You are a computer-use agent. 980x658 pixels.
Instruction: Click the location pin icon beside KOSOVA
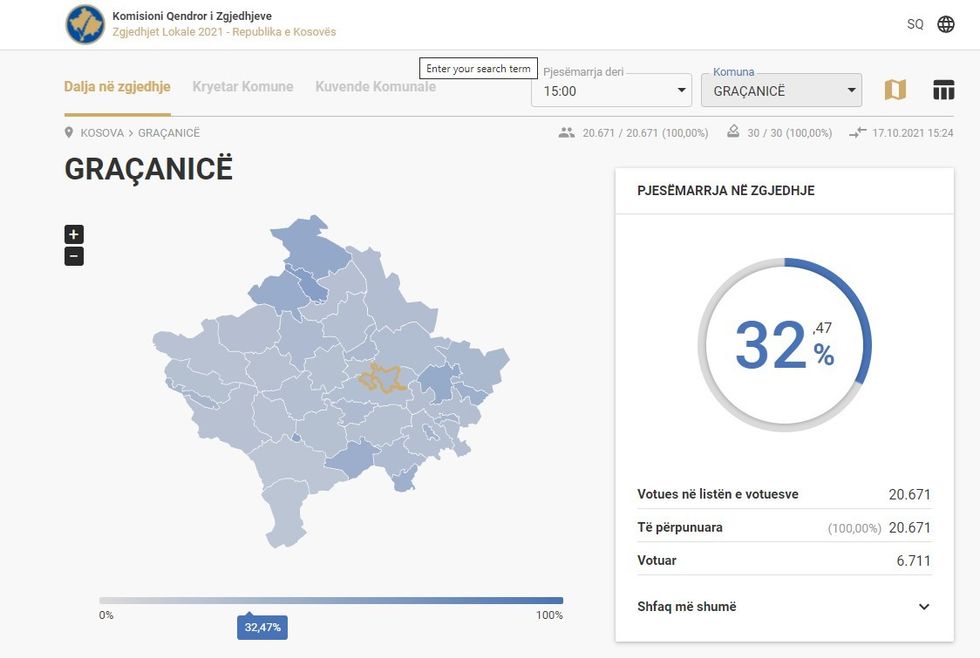coord(69,133)
